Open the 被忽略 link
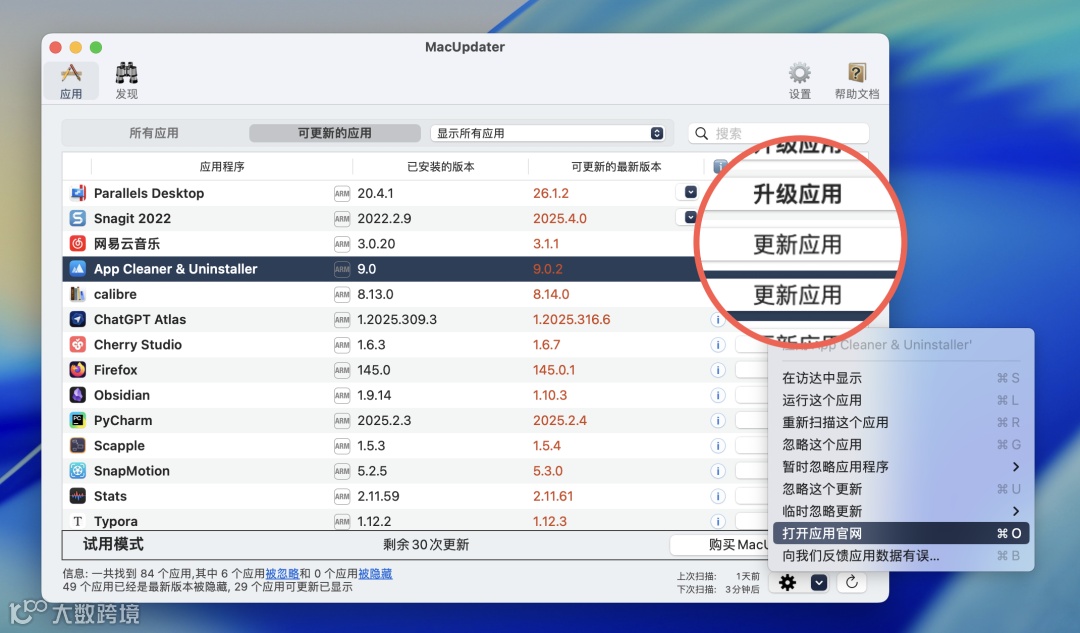1080x633 pixels. click(x=282, y=574)
